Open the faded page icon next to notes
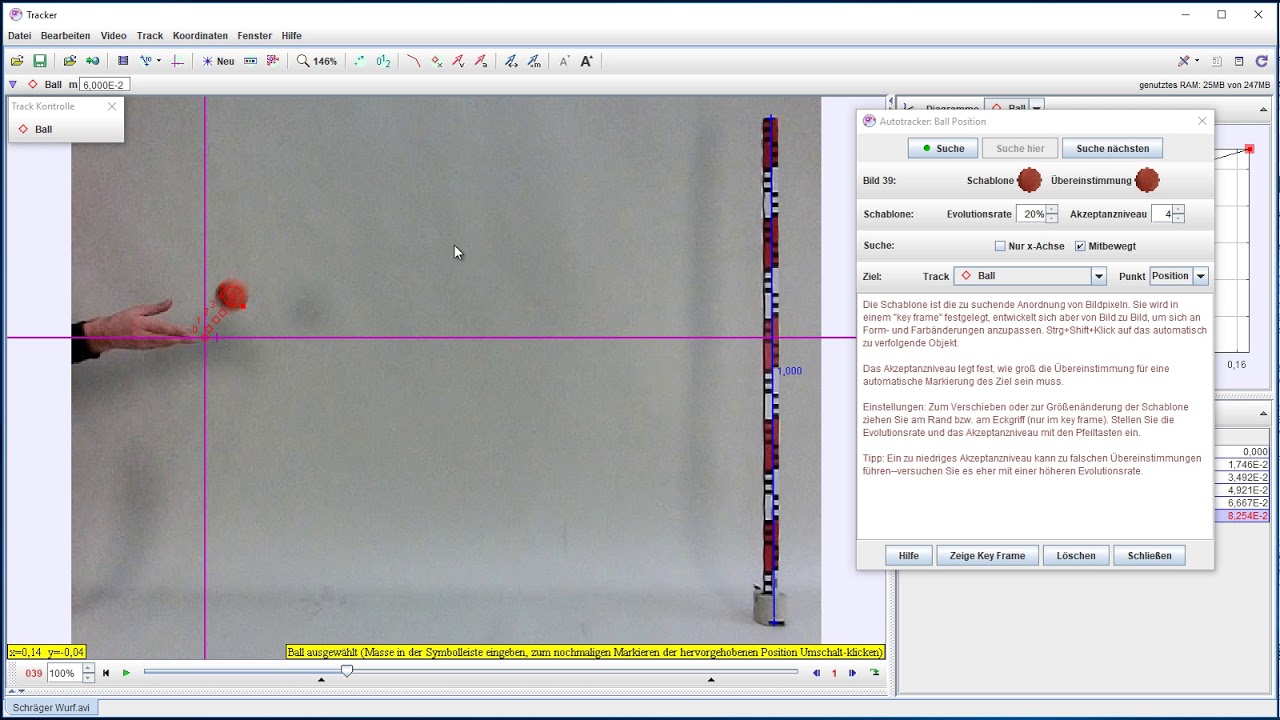Screen dimensions: 1280x720 (1217, 61)
